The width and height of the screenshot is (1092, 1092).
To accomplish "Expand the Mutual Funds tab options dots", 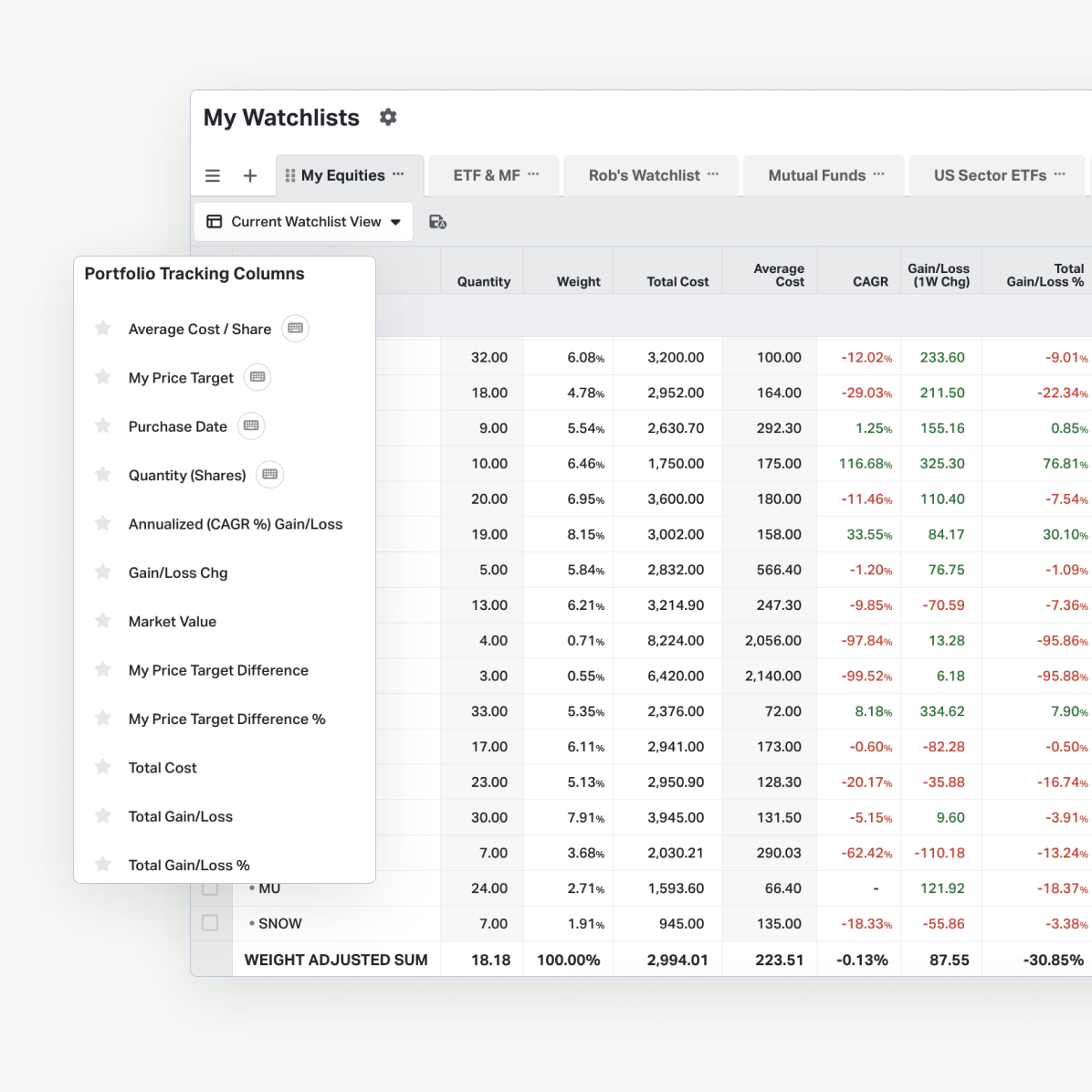I will (x=878, y=174).
